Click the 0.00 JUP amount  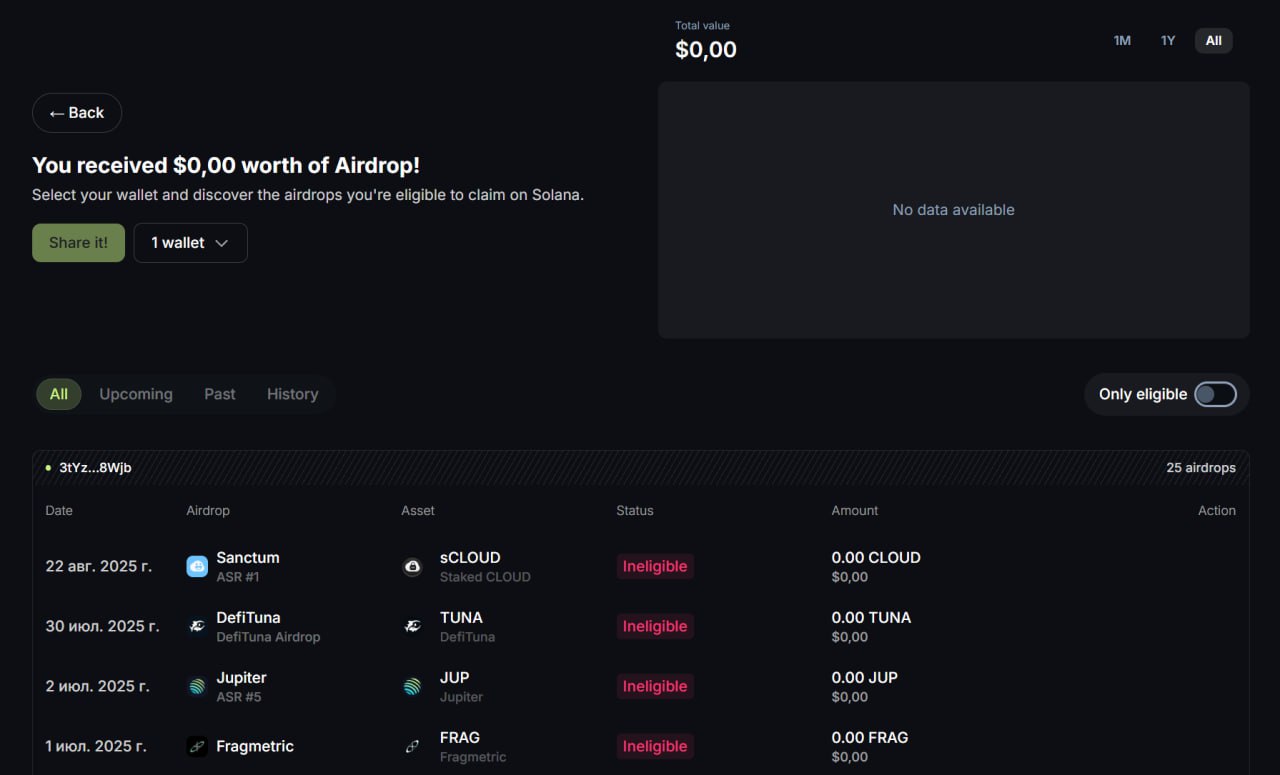coord(865,678)
